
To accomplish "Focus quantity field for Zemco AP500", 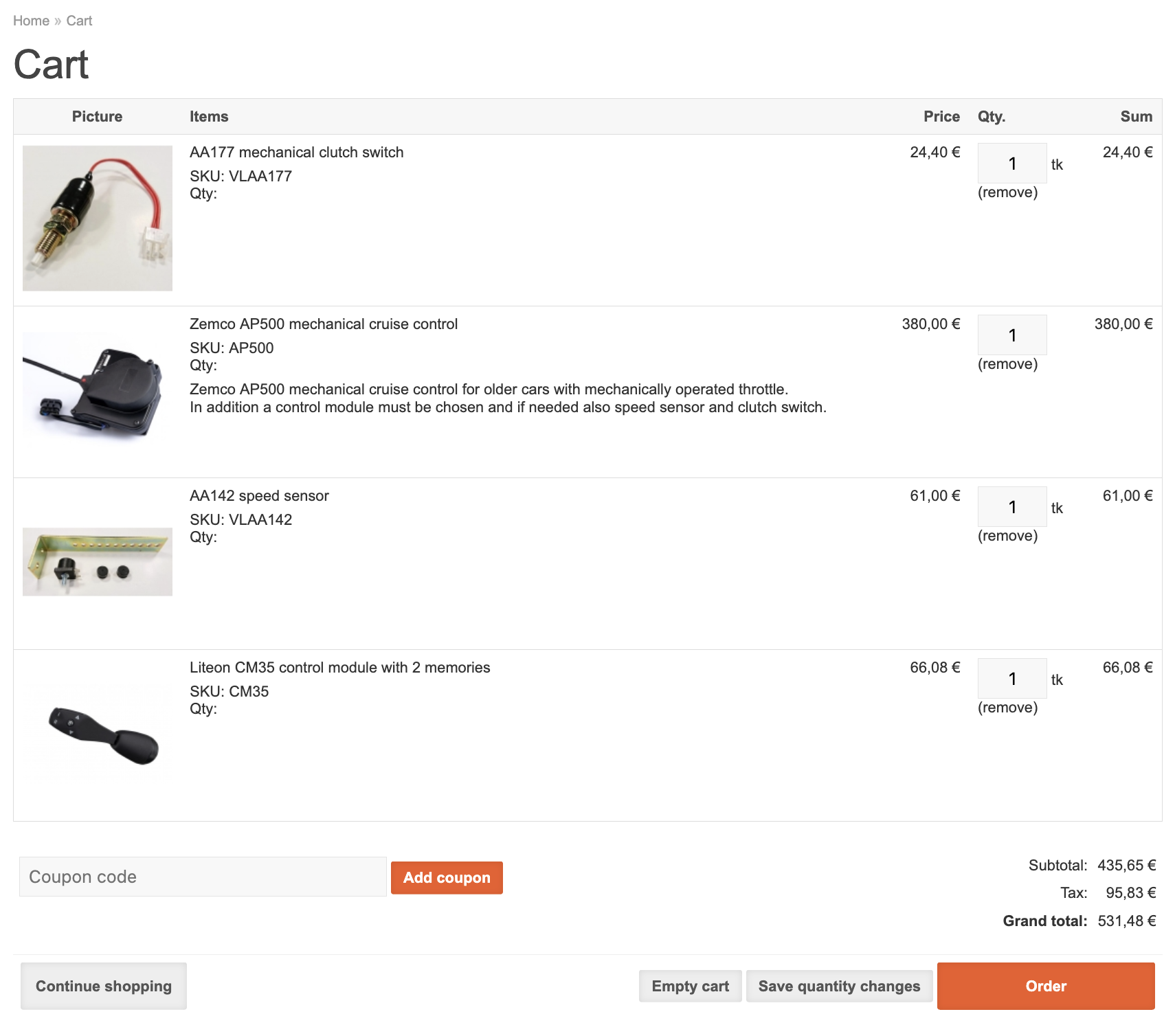I will [1011, 335].
